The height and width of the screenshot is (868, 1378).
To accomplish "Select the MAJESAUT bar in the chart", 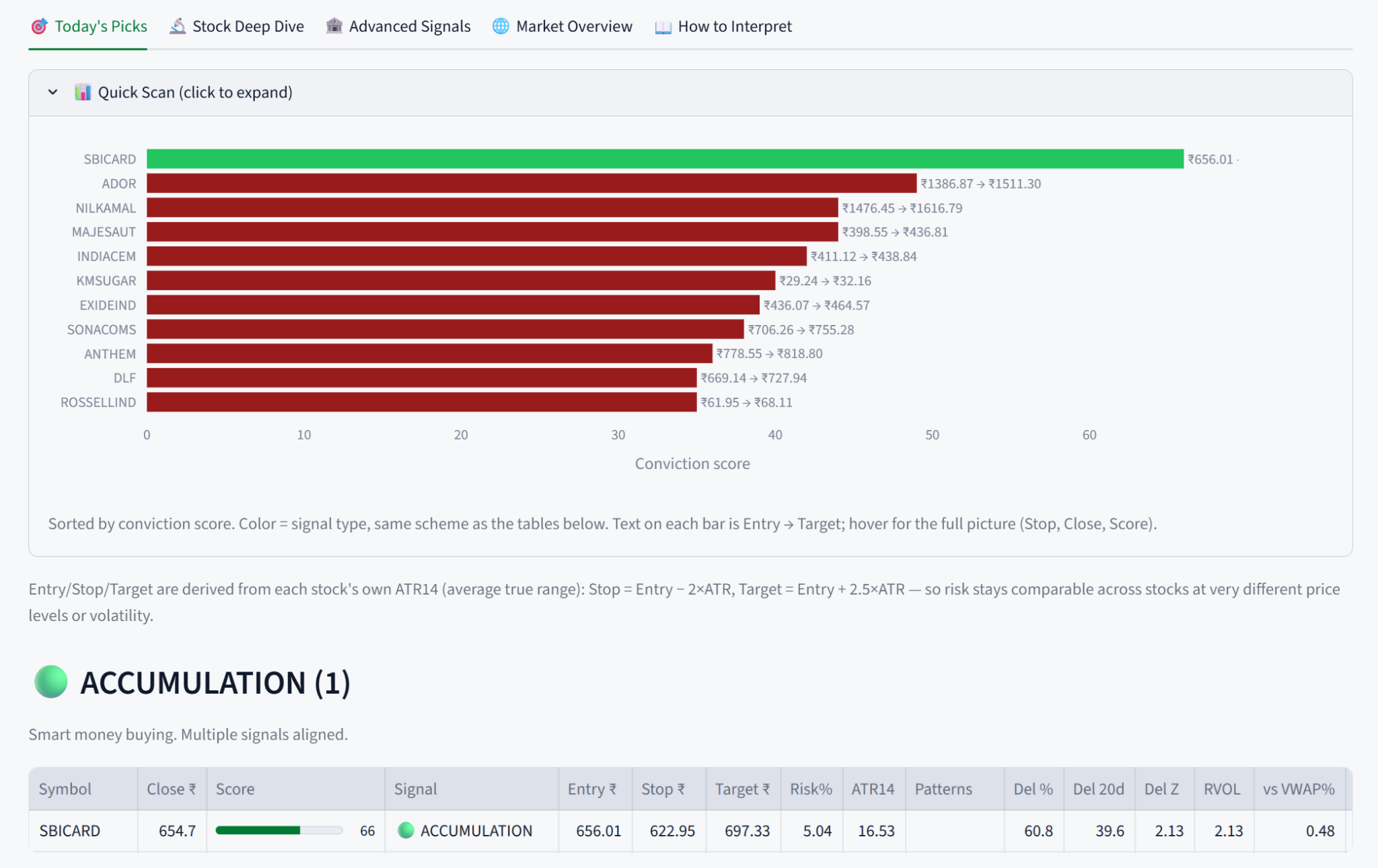I will [x=493, y=231].
